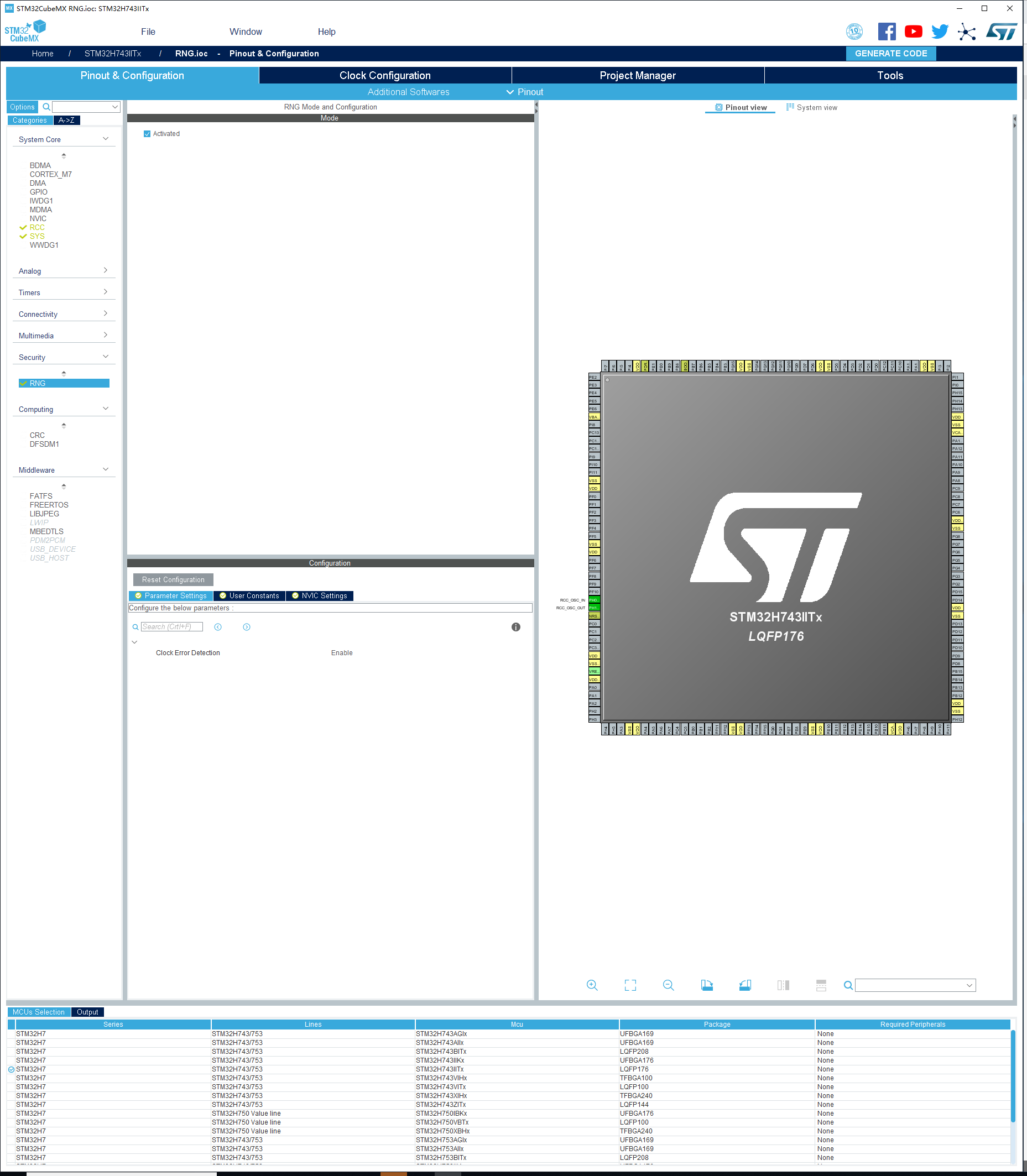The width and height of the screenshot is (1027, 1176).
Task: Open the Window menu
Action: [x=246, y=32]
